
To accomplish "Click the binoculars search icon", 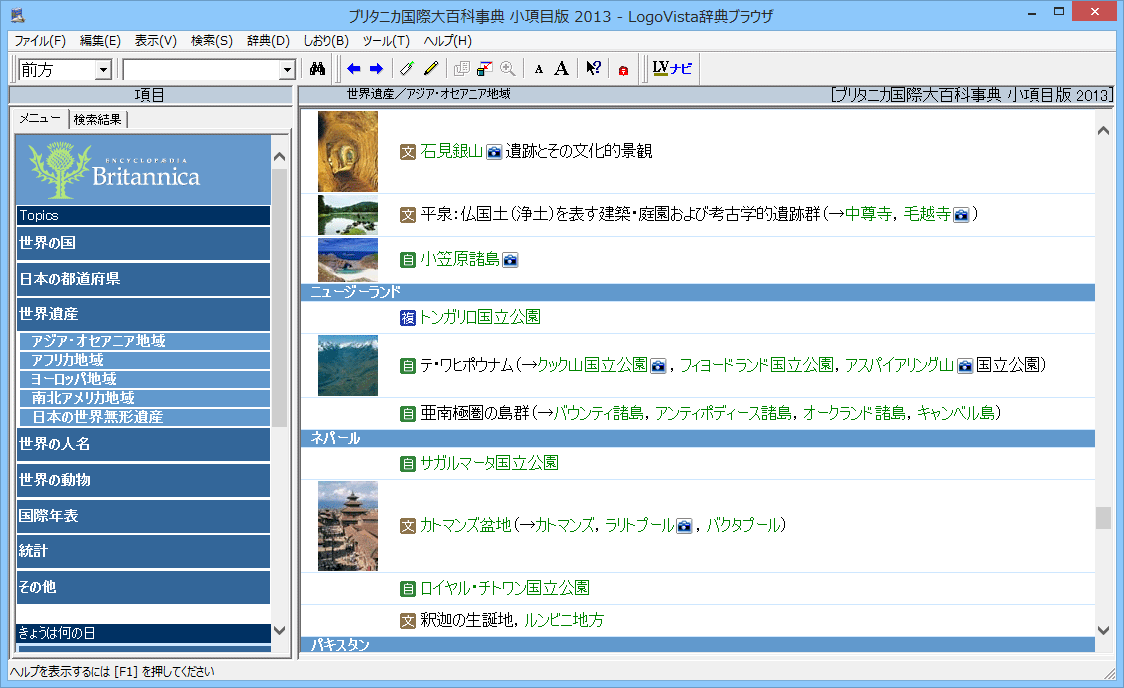I will coord(318,69).
